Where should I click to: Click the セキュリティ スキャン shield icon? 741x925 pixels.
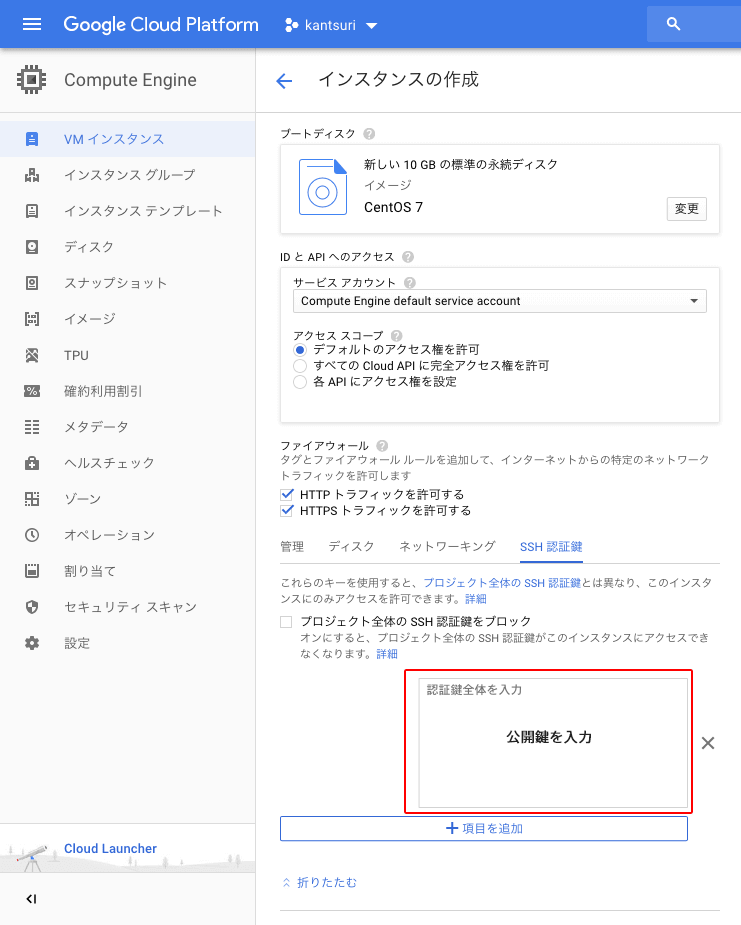tap(32, 607)
